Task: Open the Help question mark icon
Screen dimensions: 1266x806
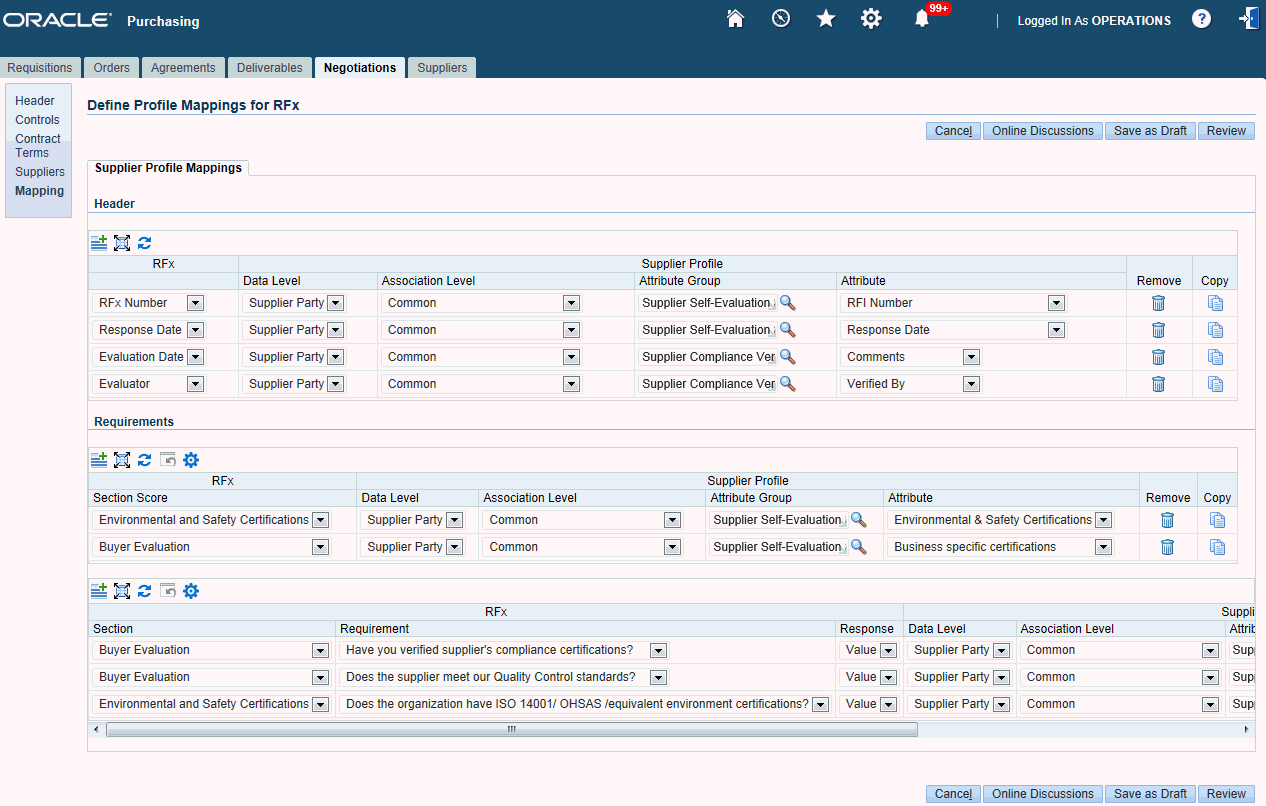Action: (1201, 19)
